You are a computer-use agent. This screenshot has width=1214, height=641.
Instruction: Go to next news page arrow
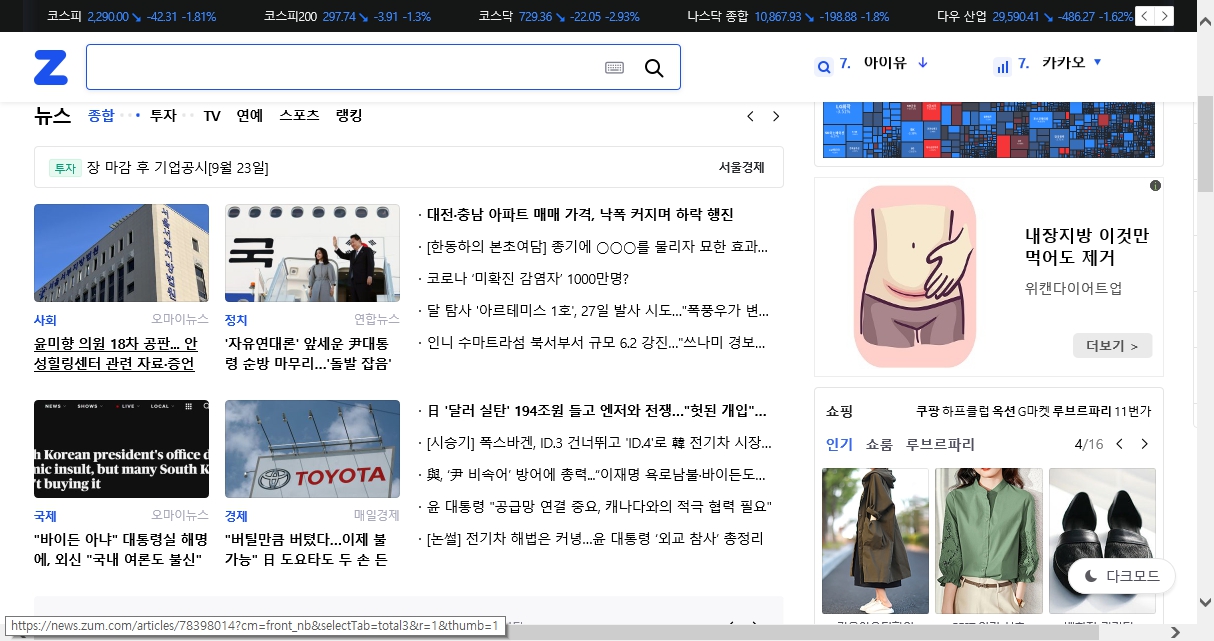click(776, 116)
